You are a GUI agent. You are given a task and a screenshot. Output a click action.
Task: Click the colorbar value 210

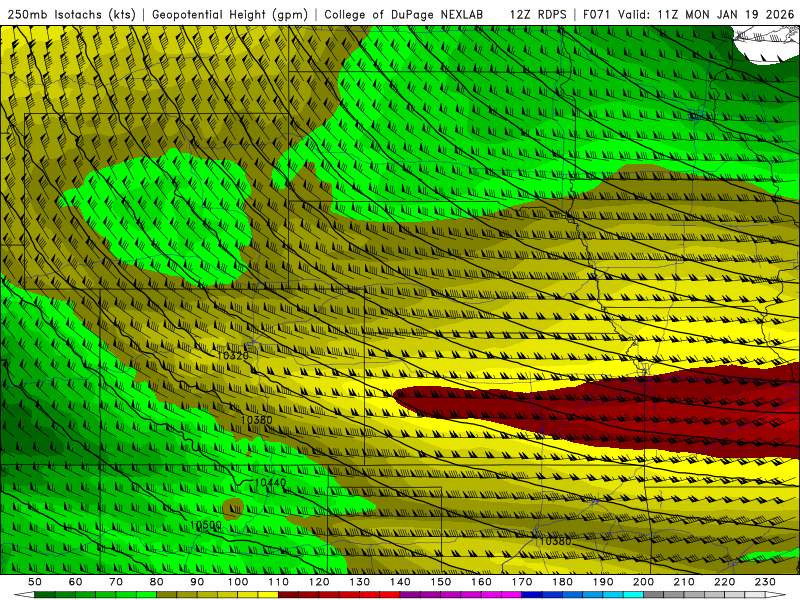(x=684, y=582)
